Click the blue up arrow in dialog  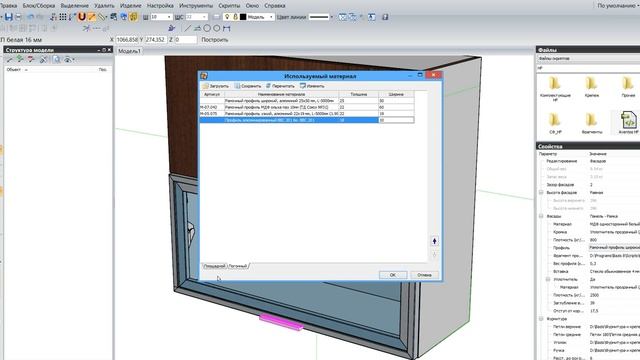(x=434, y=241)
